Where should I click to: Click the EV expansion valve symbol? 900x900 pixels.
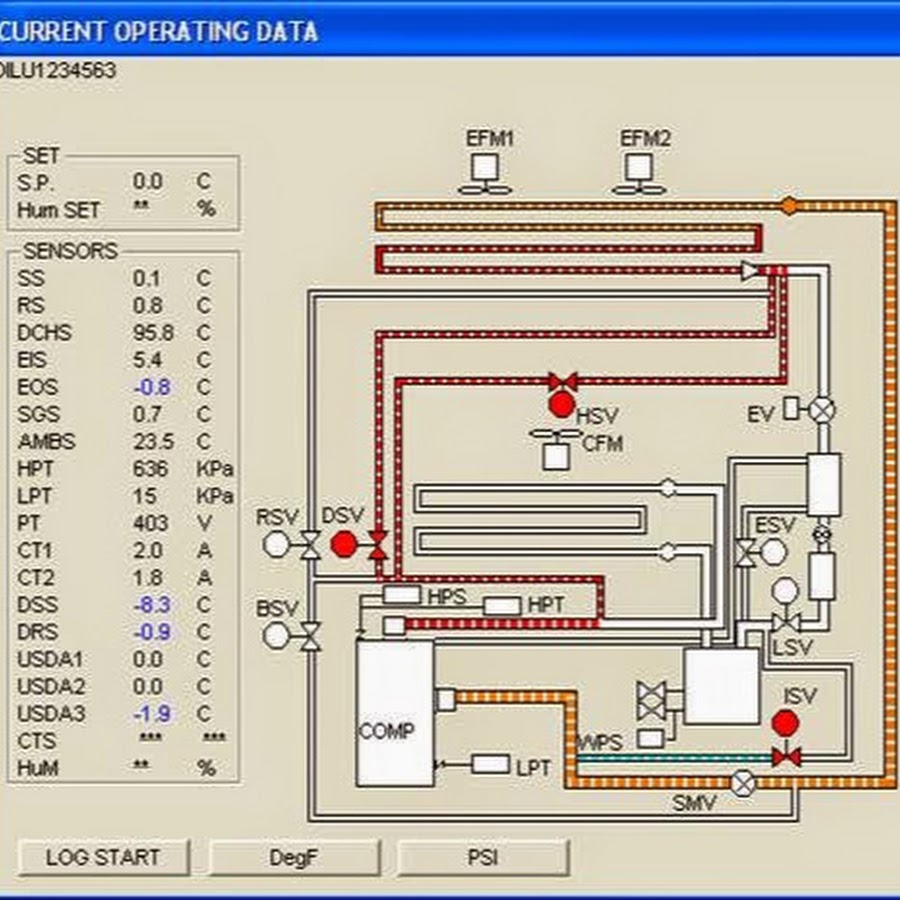pyautogui.click(x=822, y=409)
